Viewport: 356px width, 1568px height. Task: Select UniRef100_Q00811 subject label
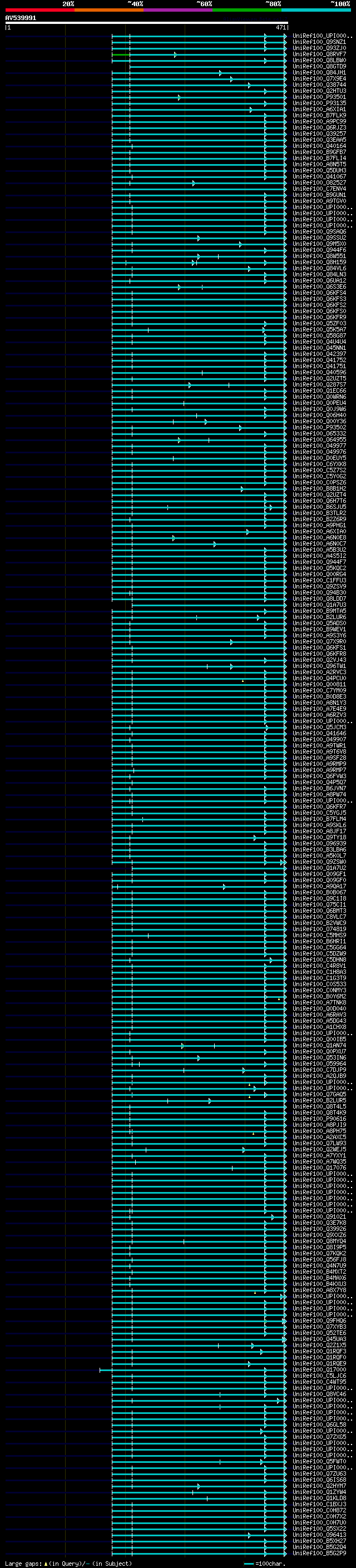319,684
